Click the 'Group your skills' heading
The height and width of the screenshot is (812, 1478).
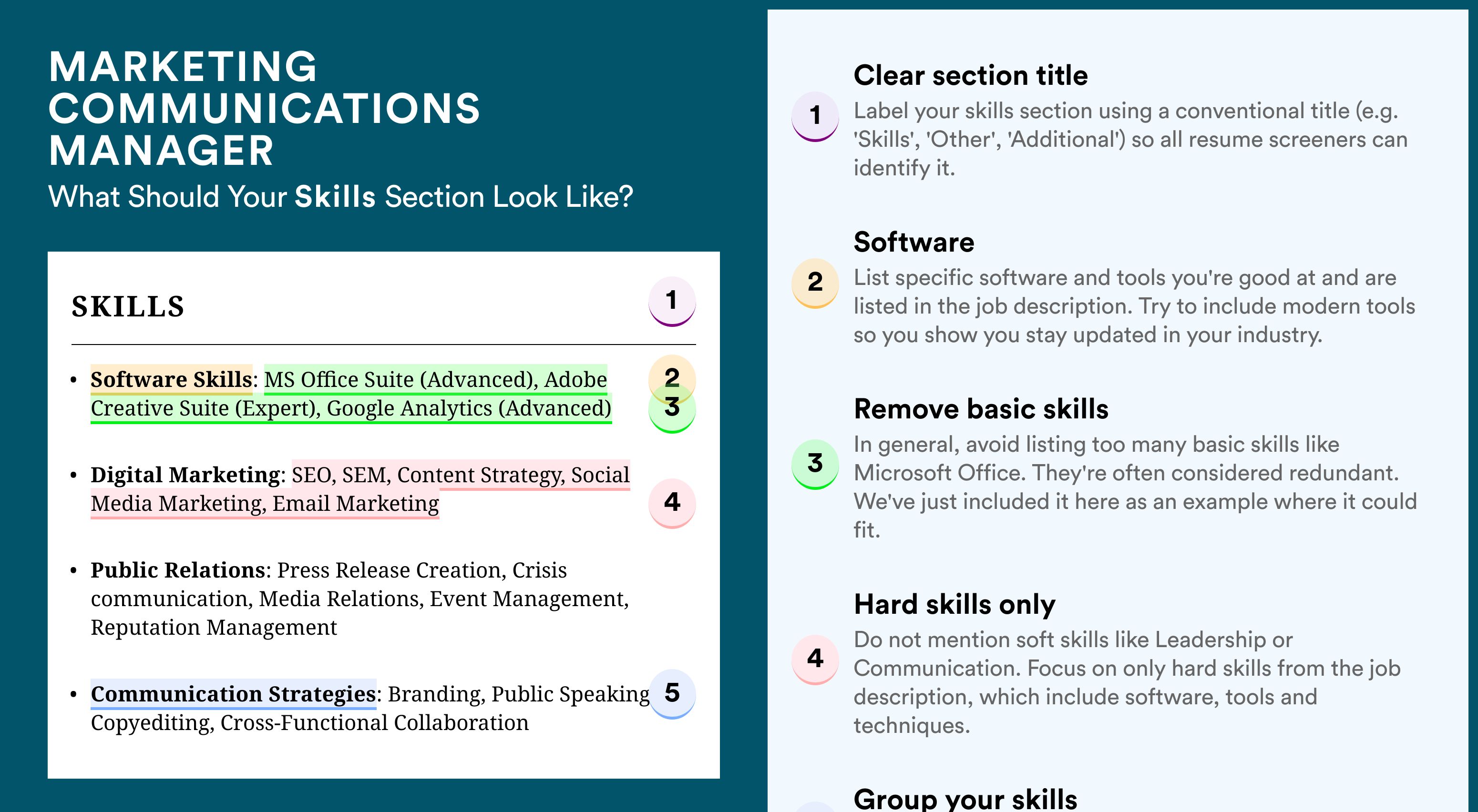click(x=965, y=799)
